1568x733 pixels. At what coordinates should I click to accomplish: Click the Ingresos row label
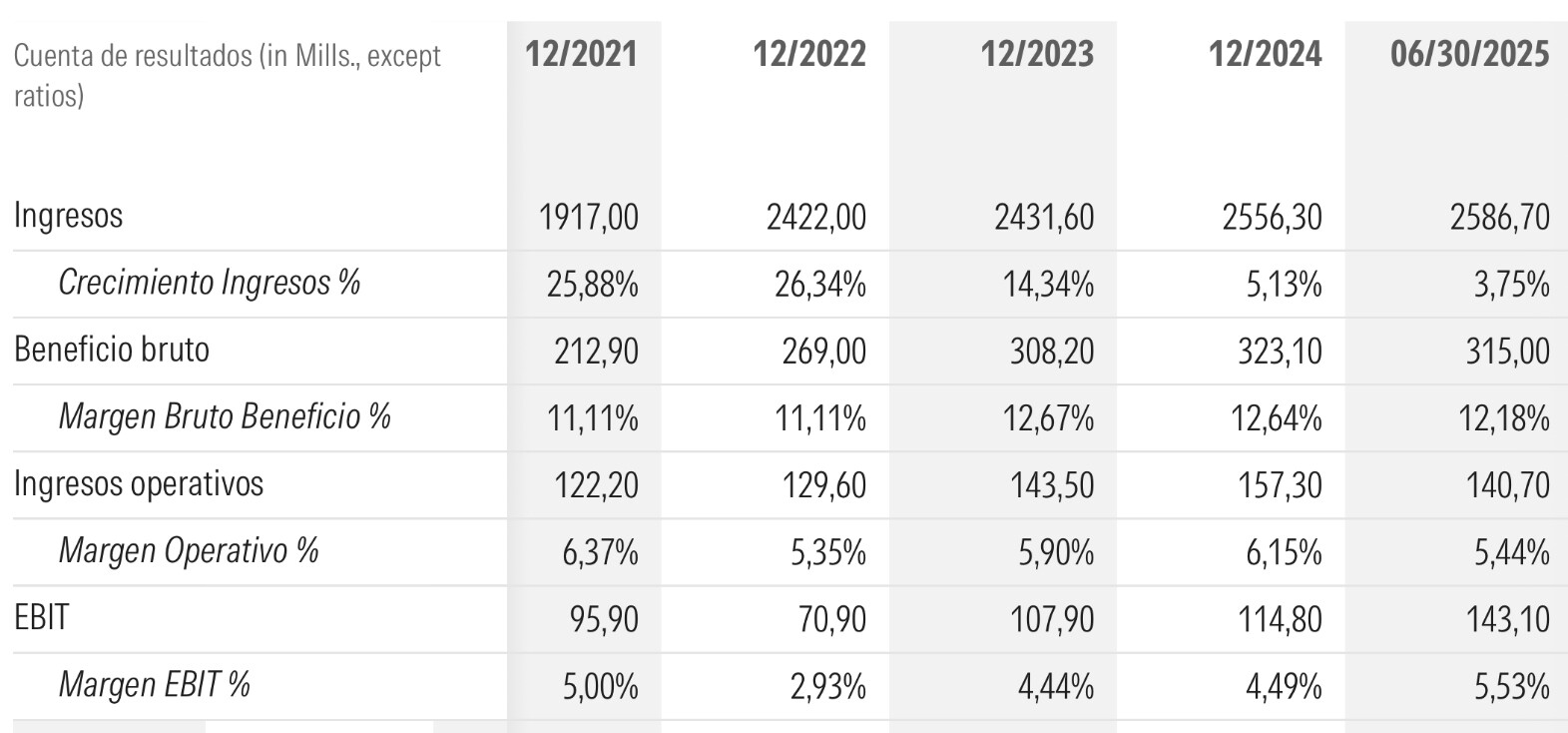(x=68, y=216)
